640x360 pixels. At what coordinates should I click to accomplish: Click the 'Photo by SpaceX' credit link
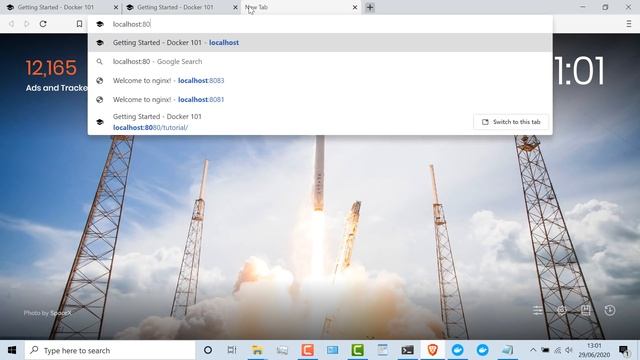(47, 313)
